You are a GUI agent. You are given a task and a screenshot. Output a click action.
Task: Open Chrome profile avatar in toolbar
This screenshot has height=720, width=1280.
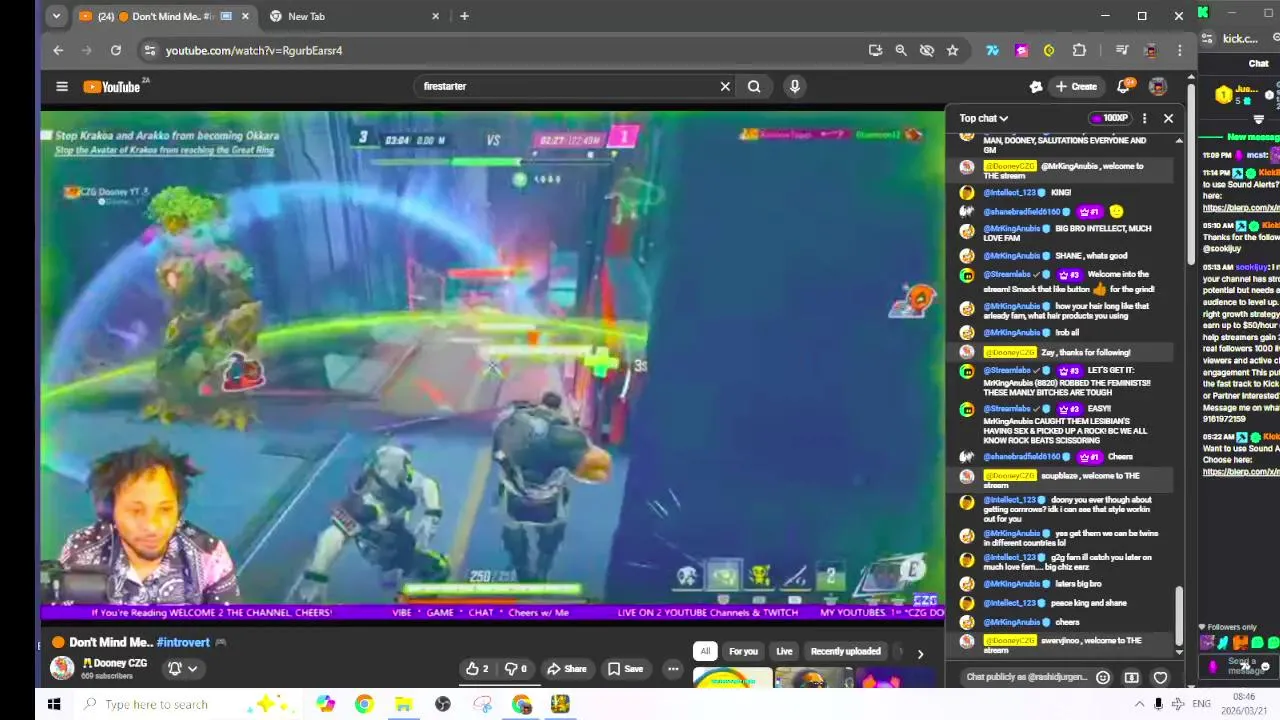tap(1151, 50)
